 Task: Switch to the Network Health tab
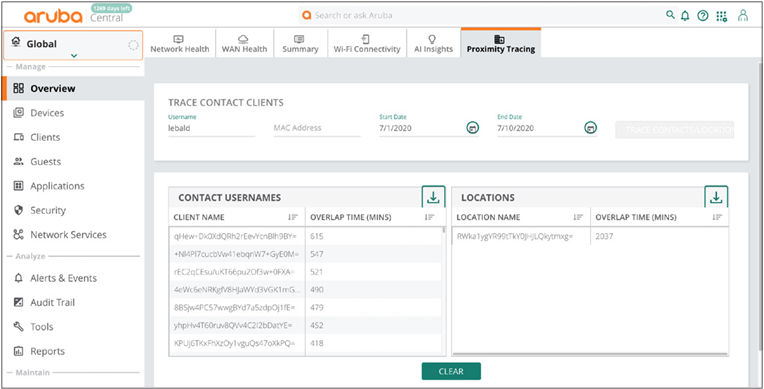(x=180, y=43)
